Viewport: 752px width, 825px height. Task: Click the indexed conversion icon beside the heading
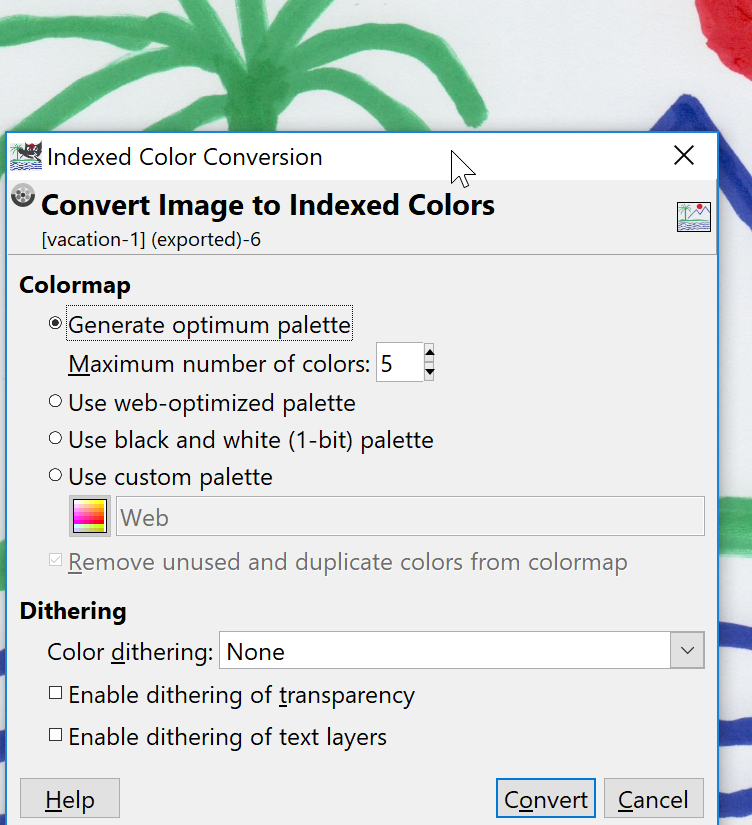click(x=23, y=196)
